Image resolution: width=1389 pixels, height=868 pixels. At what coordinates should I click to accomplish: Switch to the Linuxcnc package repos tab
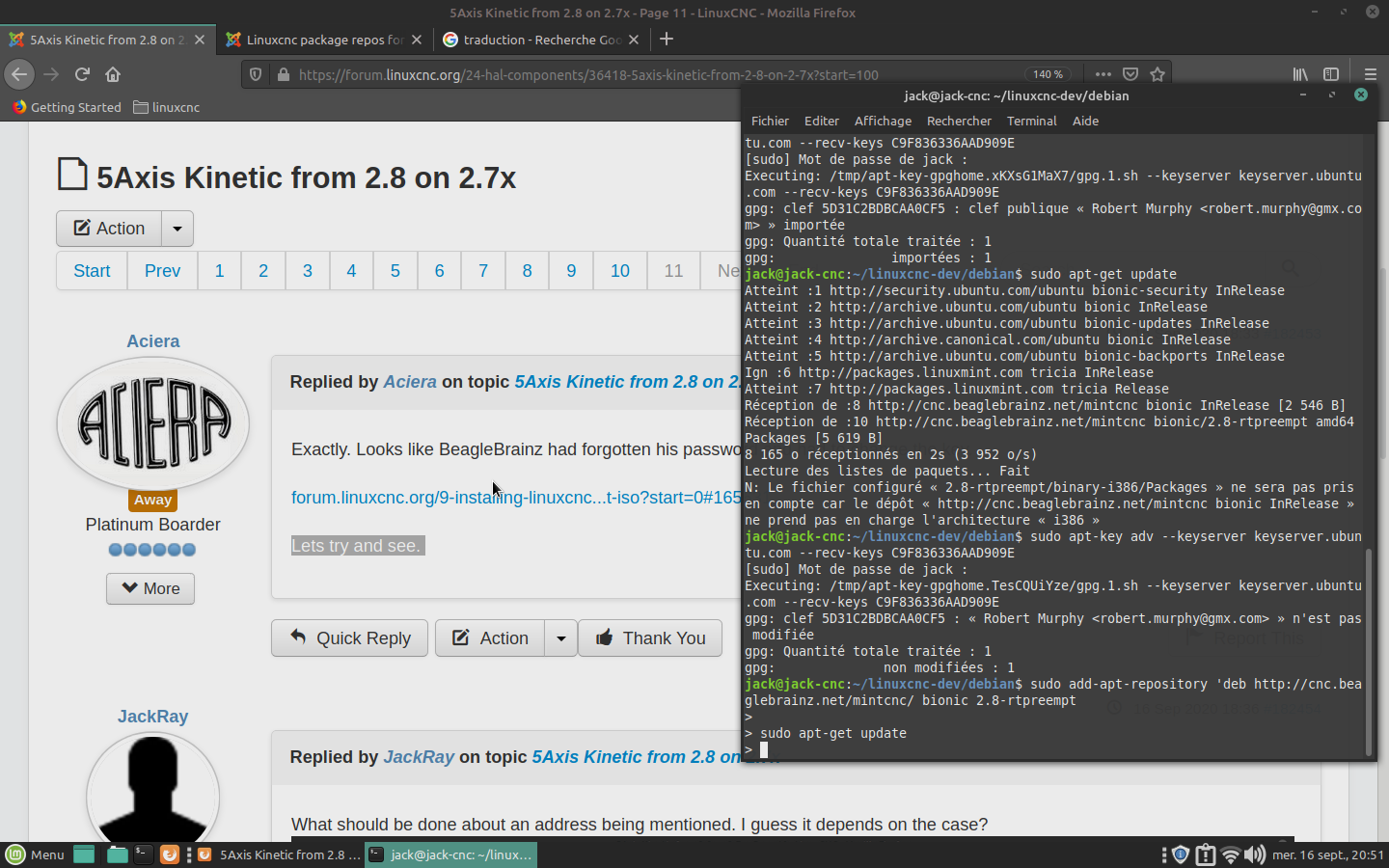[325, 40]
